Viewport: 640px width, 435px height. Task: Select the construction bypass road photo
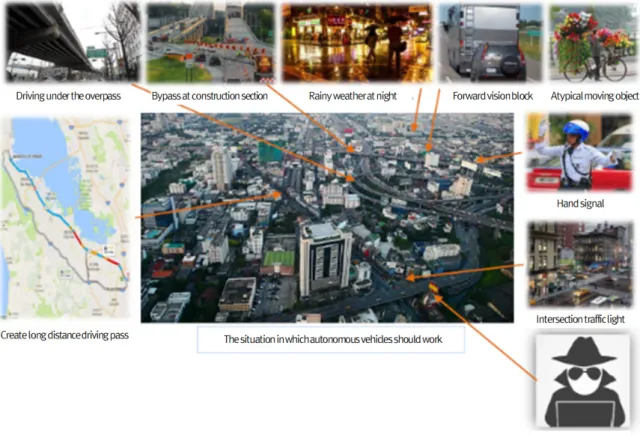click(x=210, y=42)
